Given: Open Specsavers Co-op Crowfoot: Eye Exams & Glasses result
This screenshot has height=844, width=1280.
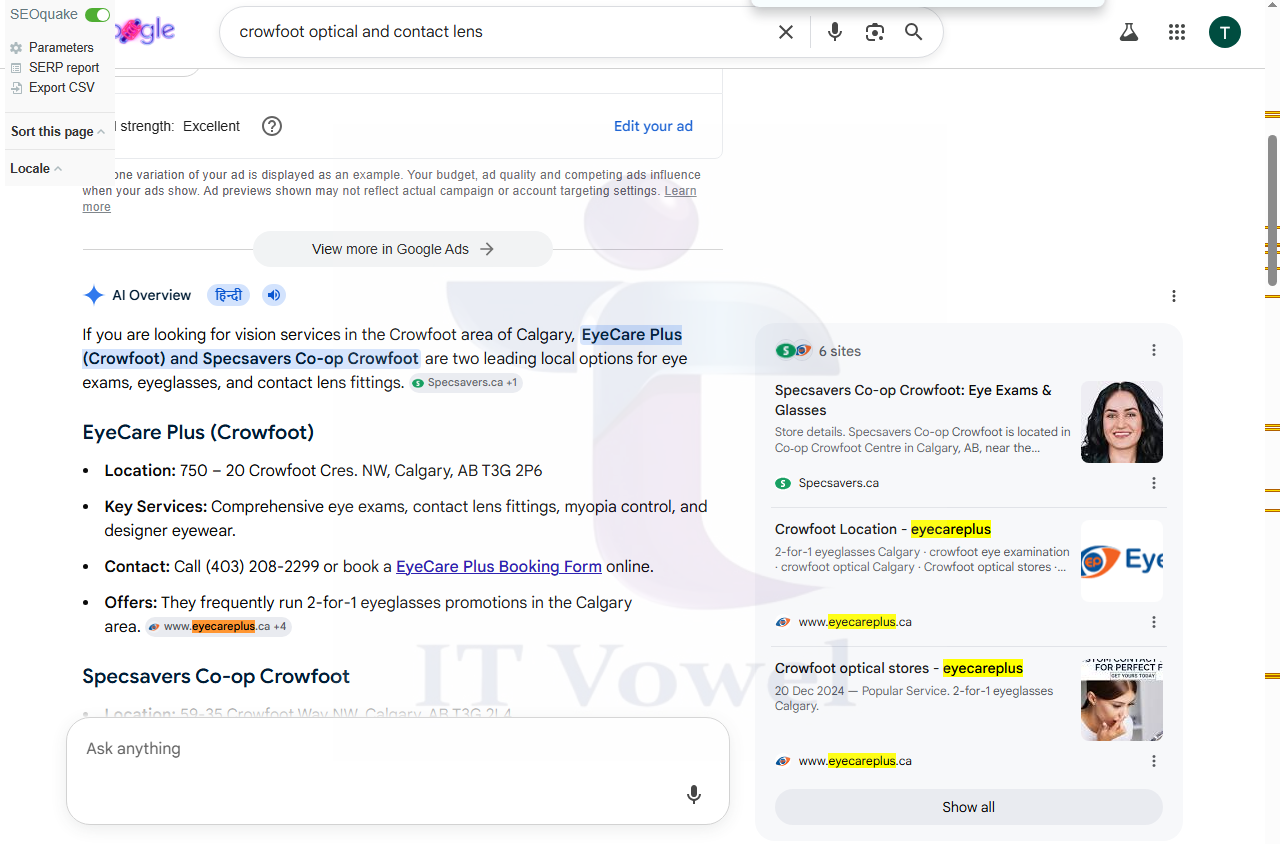Looking at the screenshot, I should (913, 400).
